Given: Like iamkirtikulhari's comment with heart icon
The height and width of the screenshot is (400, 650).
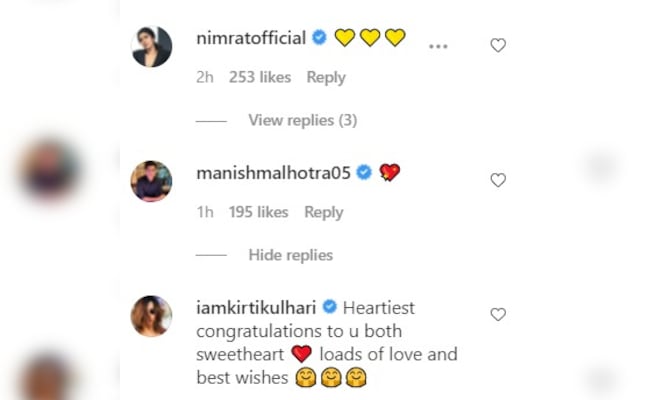Looking at the screenshot, I should point(497,314).
